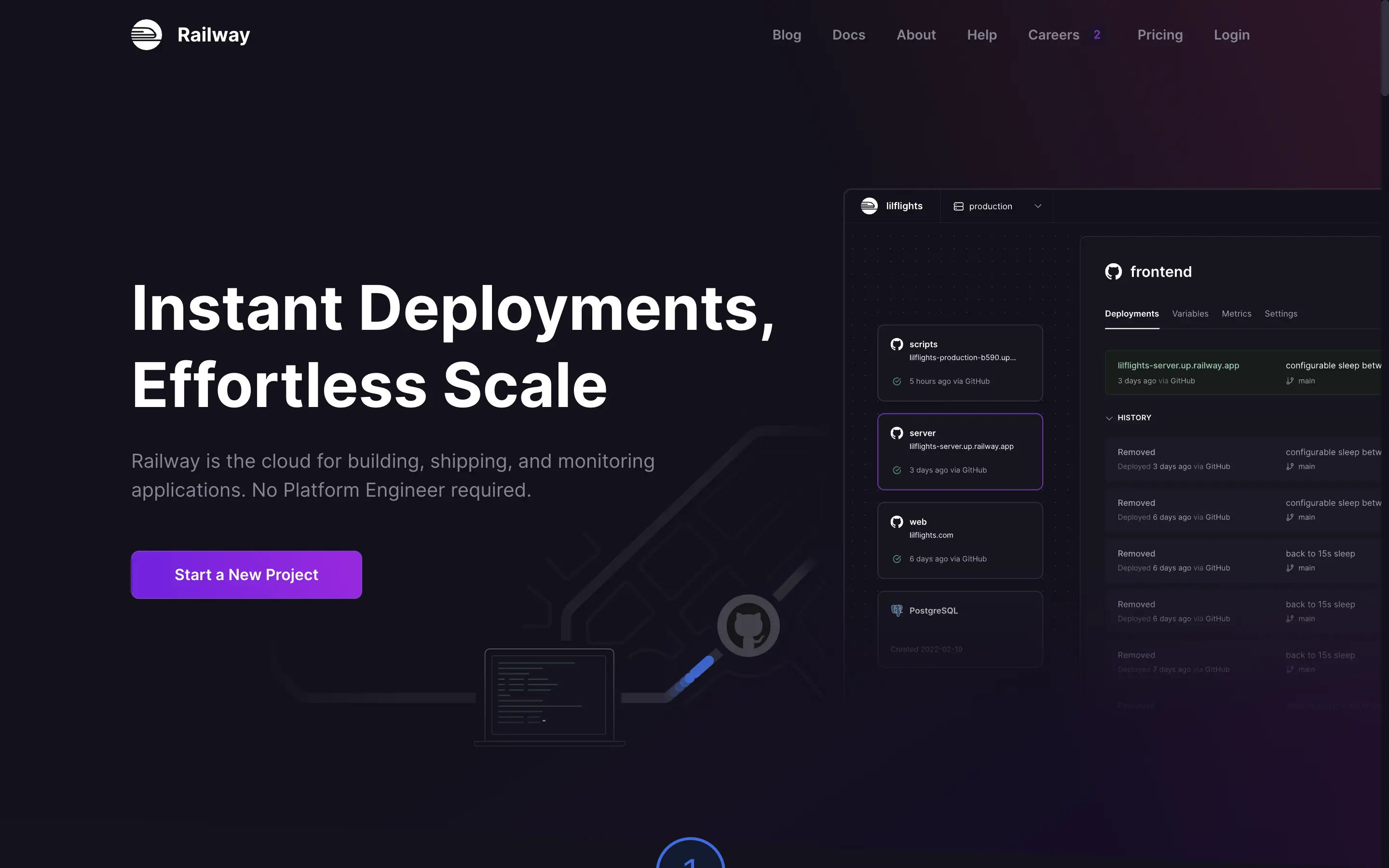1389x868 pixels.
Task: Click the production environment server icon
Action: pos(958,207)
